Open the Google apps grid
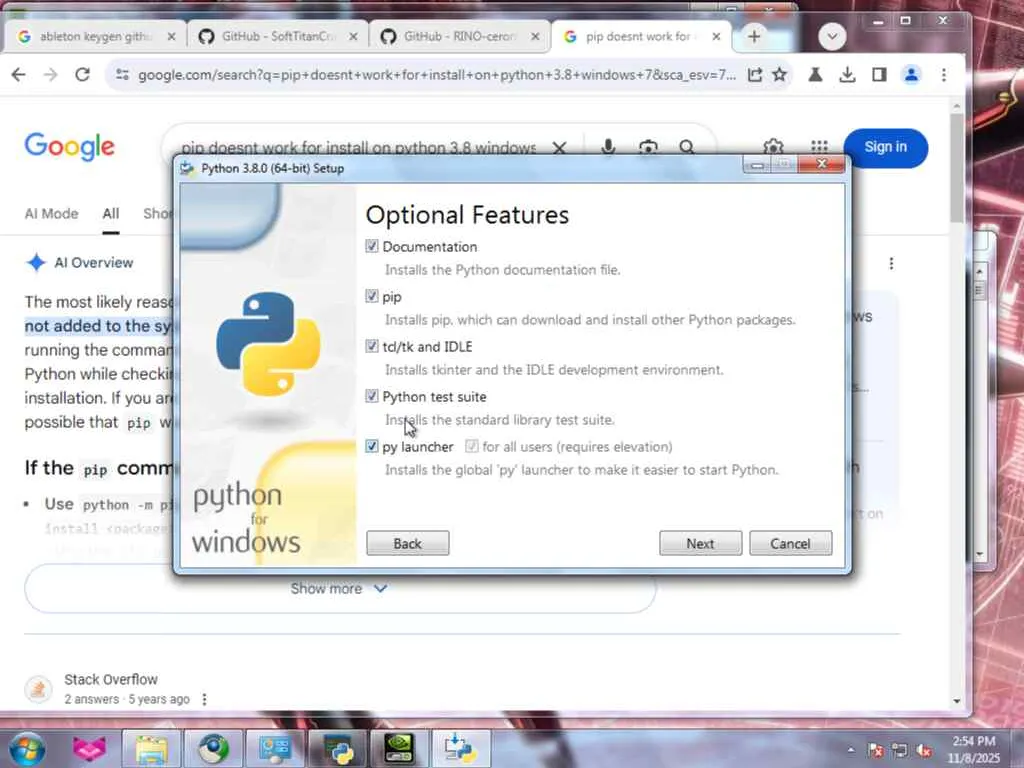 (819, 147)
